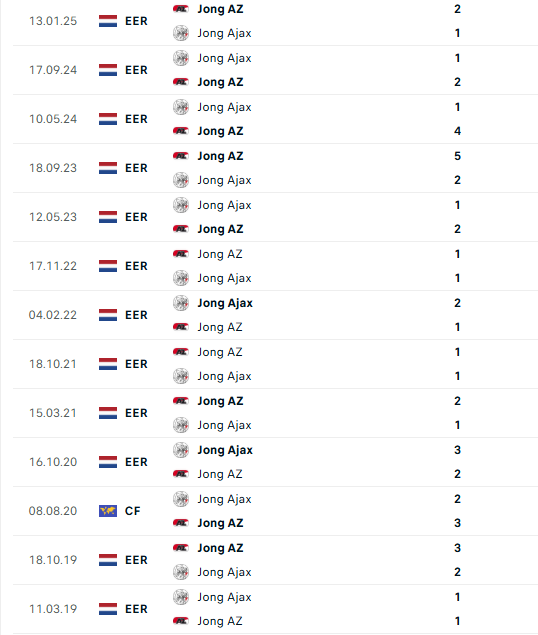Click the score 4 for Jong AZ on 10.05.24
This screenshot has height=635, width=538.
(457, 131)
